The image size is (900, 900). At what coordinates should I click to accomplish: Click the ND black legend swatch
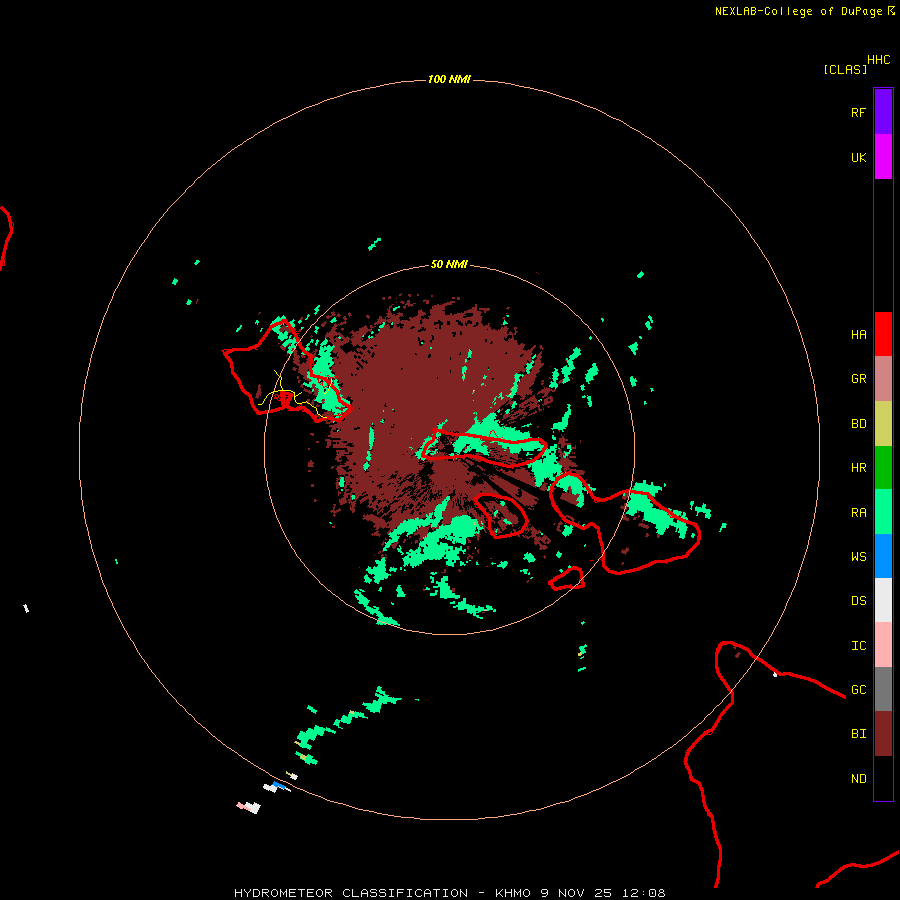click(883, 778)
